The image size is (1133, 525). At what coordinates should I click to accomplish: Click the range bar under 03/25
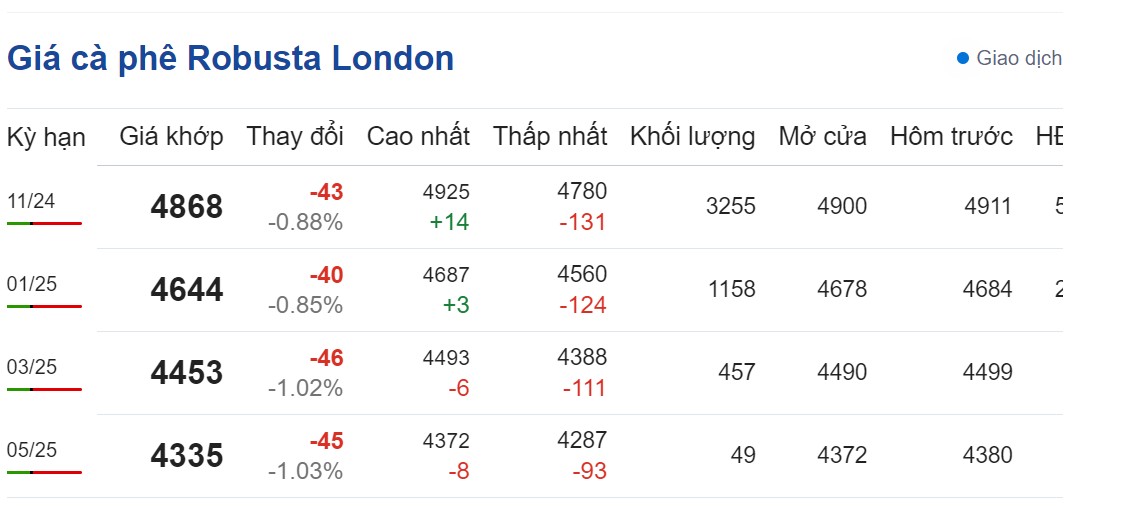(x=44, y=389)
